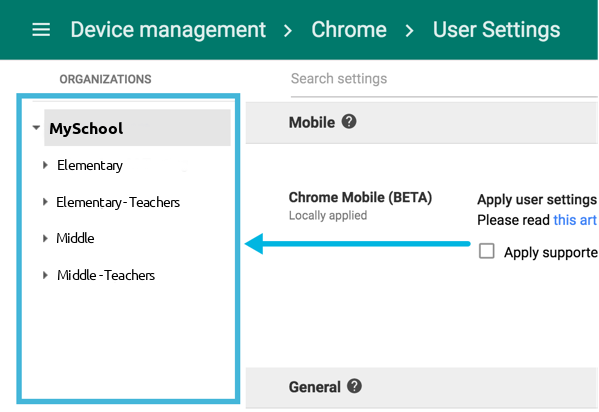
Task: Open User Settings breadcrumb
Action: 496,30
